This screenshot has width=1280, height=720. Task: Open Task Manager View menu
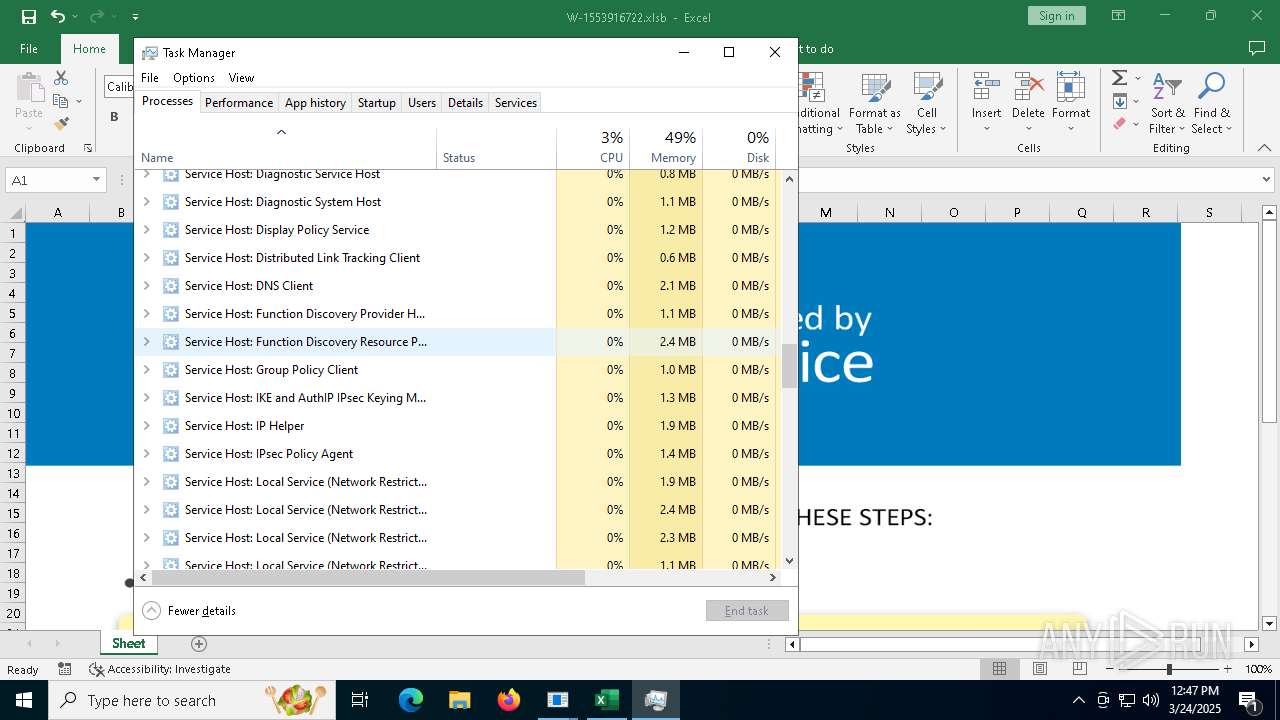click(241, 78)
